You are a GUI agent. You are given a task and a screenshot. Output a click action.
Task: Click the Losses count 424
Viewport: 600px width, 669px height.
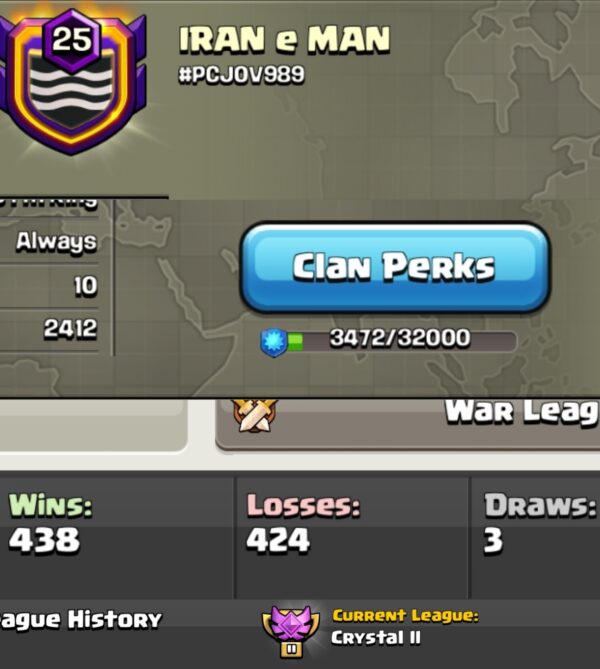coord(278,539)
